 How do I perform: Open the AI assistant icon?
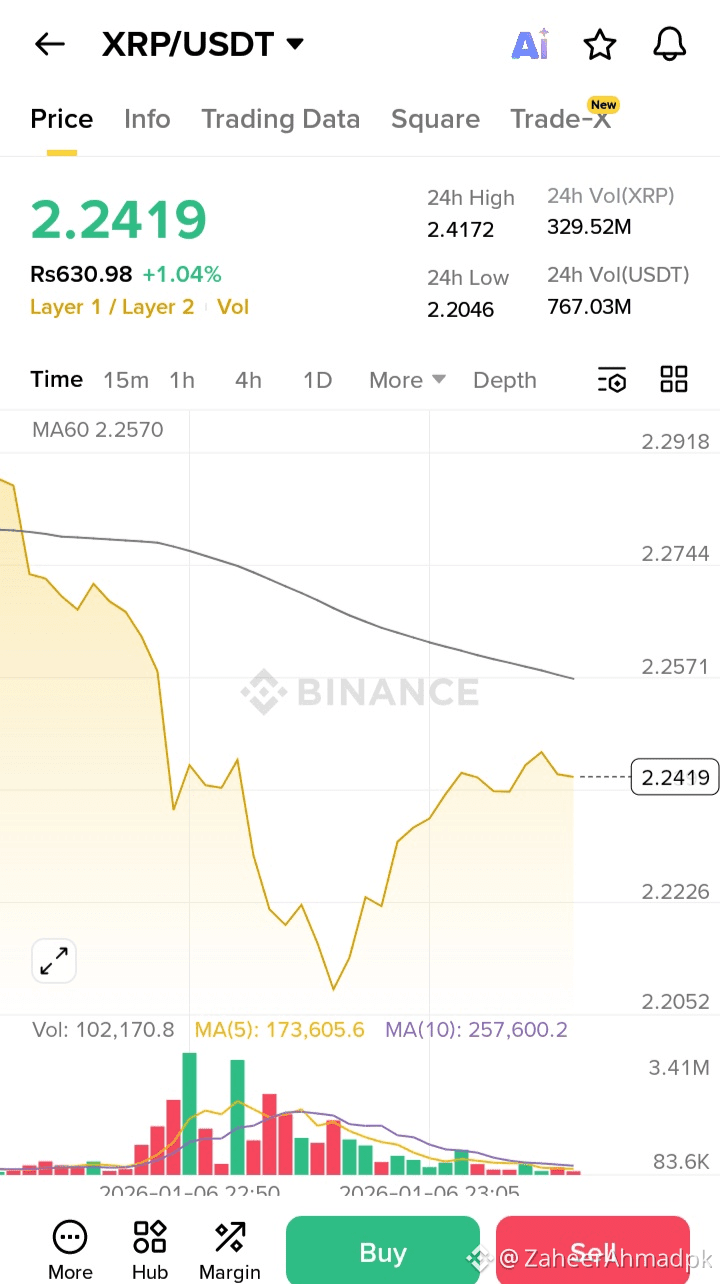[x=530, y=44]
